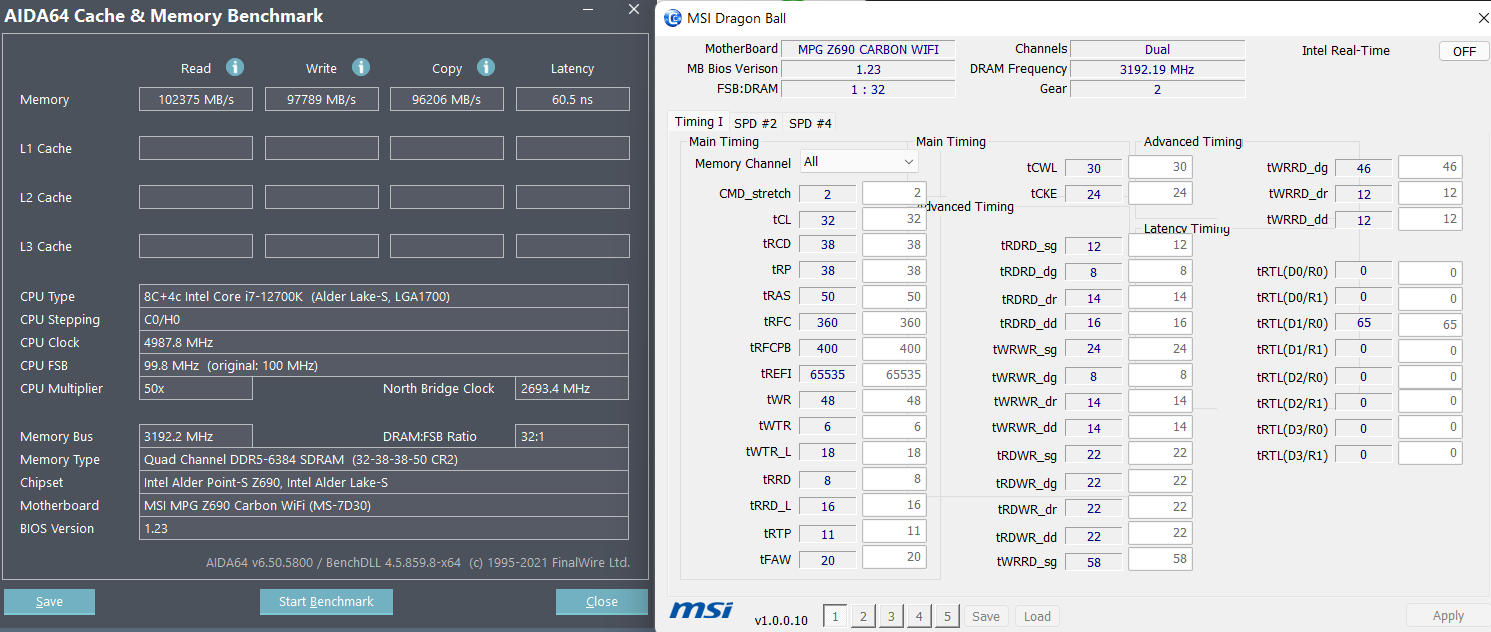This screenshot has width=1491, height=632.
Task: Click the tRTL(D1/R0) input field
Action: tap(1430, 325)
